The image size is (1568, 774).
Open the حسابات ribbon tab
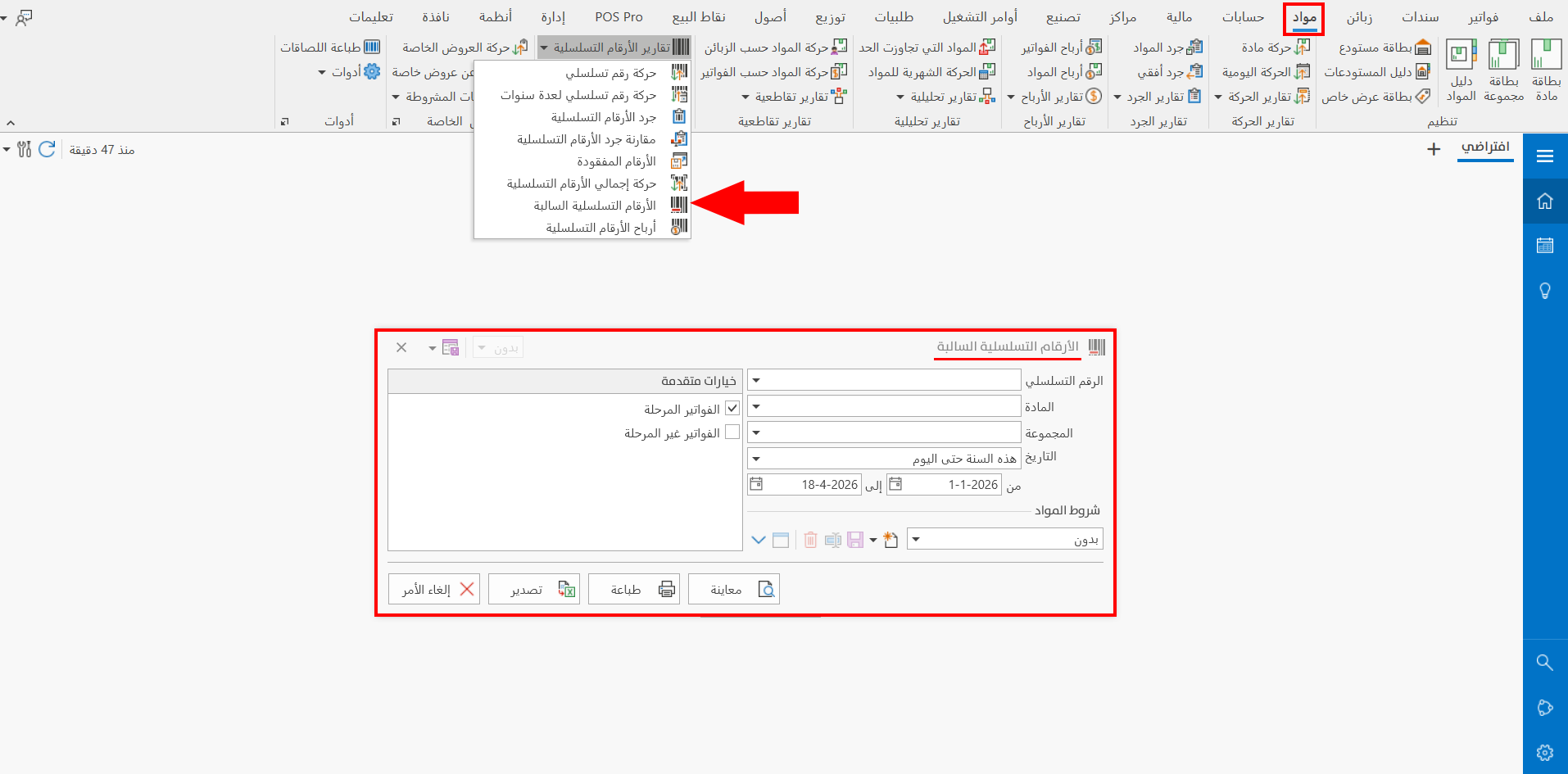point(1243,17)
